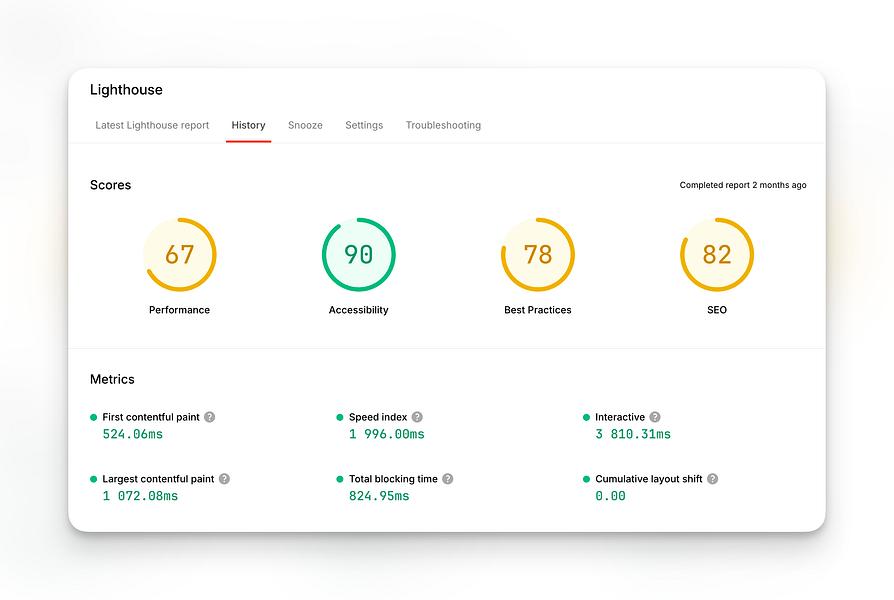Click help icon next to Interactive

655,417
